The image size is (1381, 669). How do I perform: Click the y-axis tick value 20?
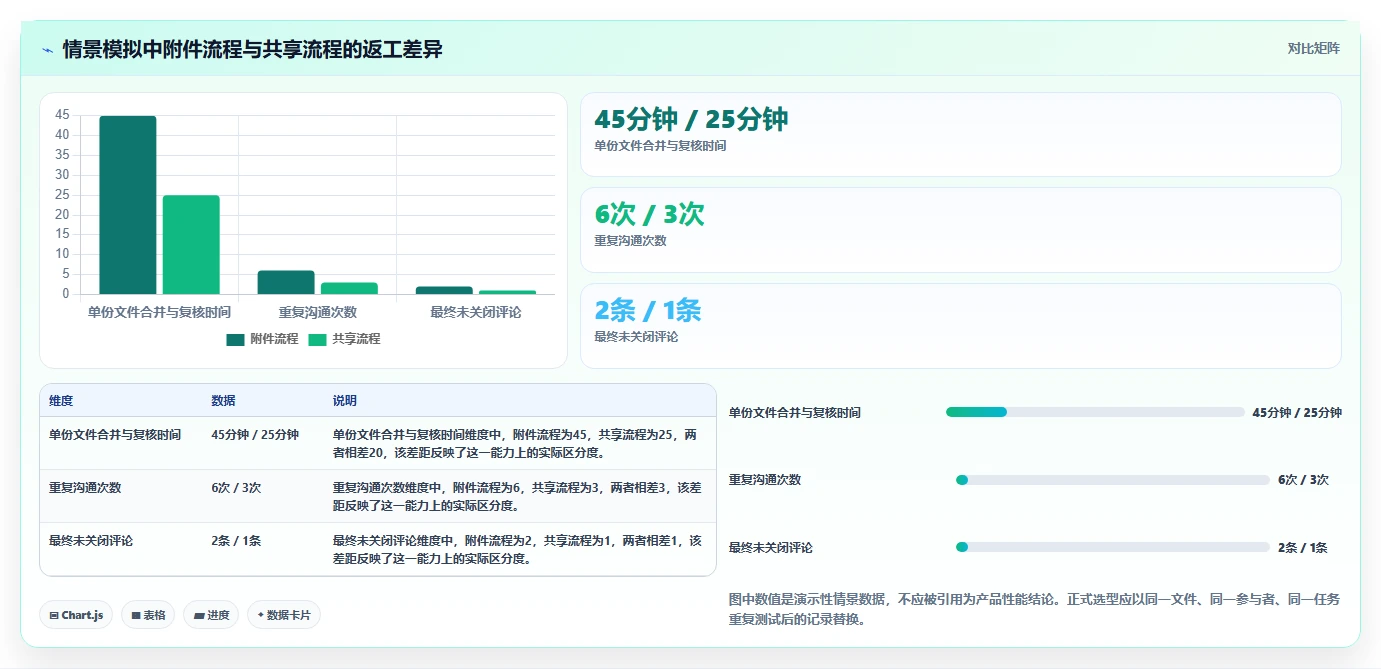point(63,214)
